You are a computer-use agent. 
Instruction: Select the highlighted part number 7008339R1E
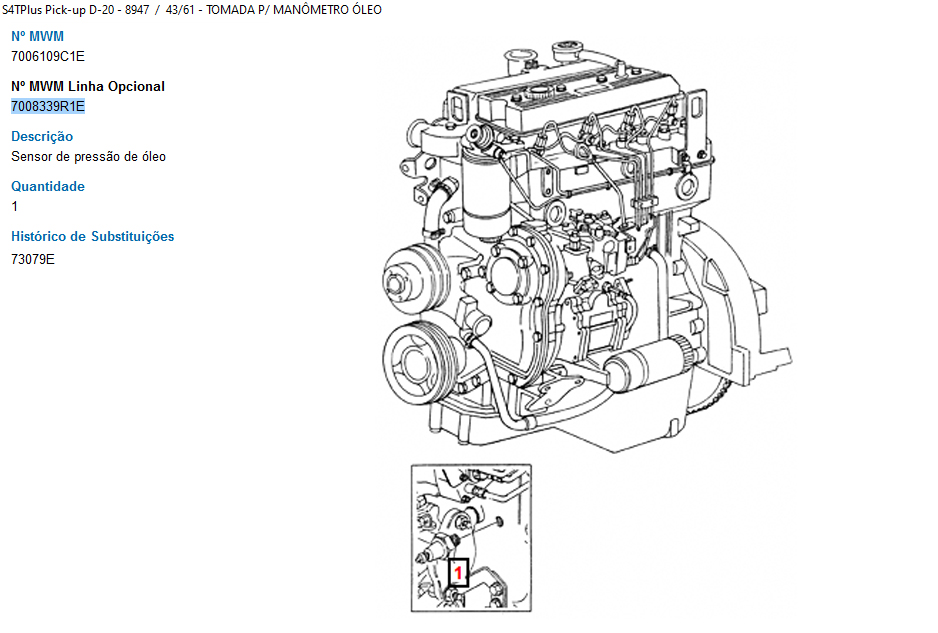[48, 106]
